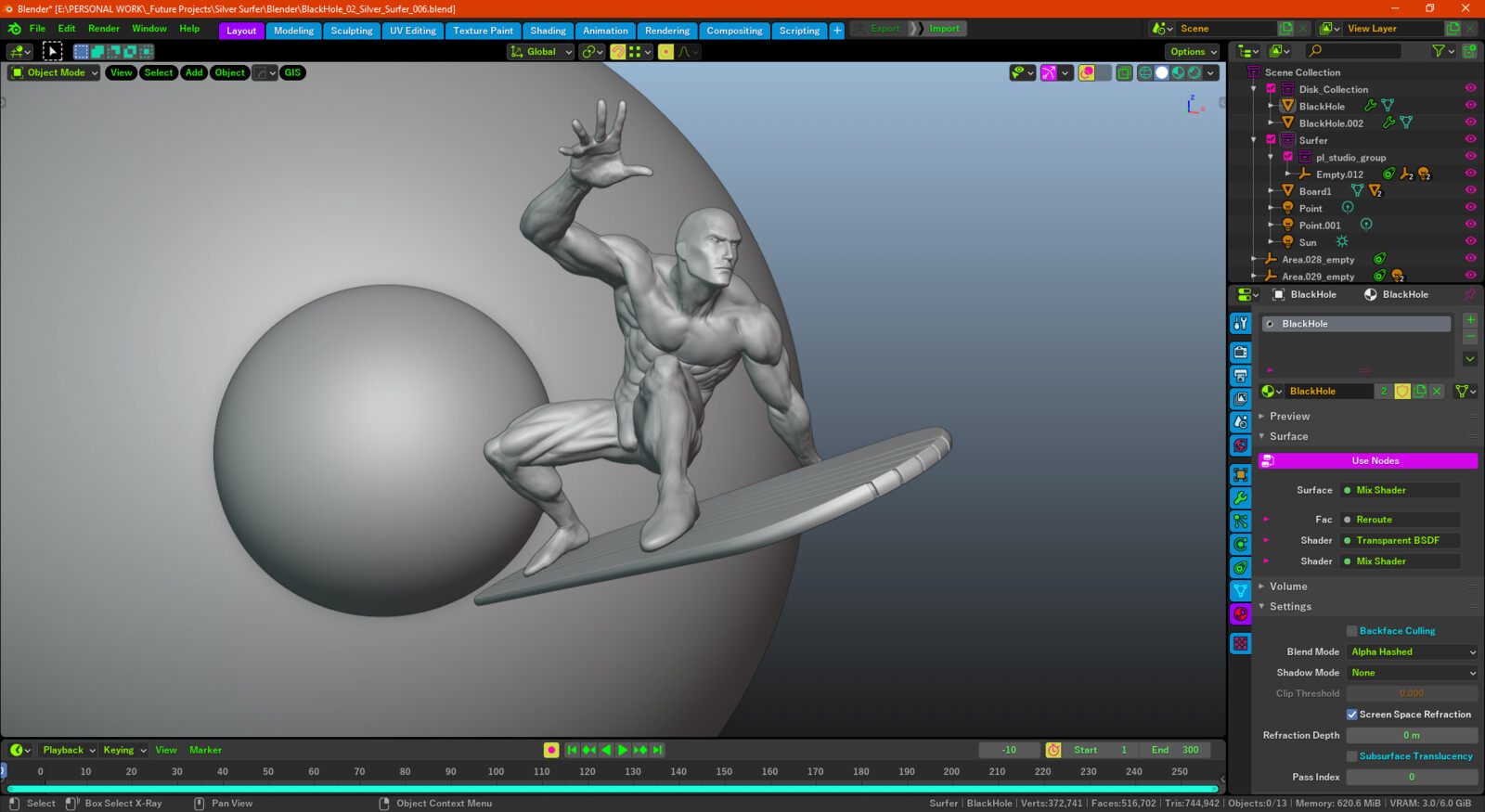Switch to the Shading workspace tab
This screenshot has width=1485, height=812.
548,31
